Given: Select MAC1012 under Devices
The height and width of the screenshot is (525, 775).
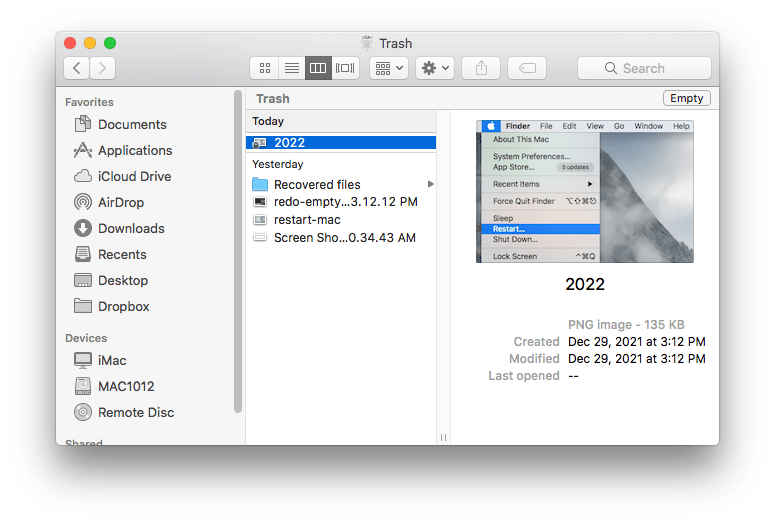Looking at the screenshot, I should [x=126, y=387].
